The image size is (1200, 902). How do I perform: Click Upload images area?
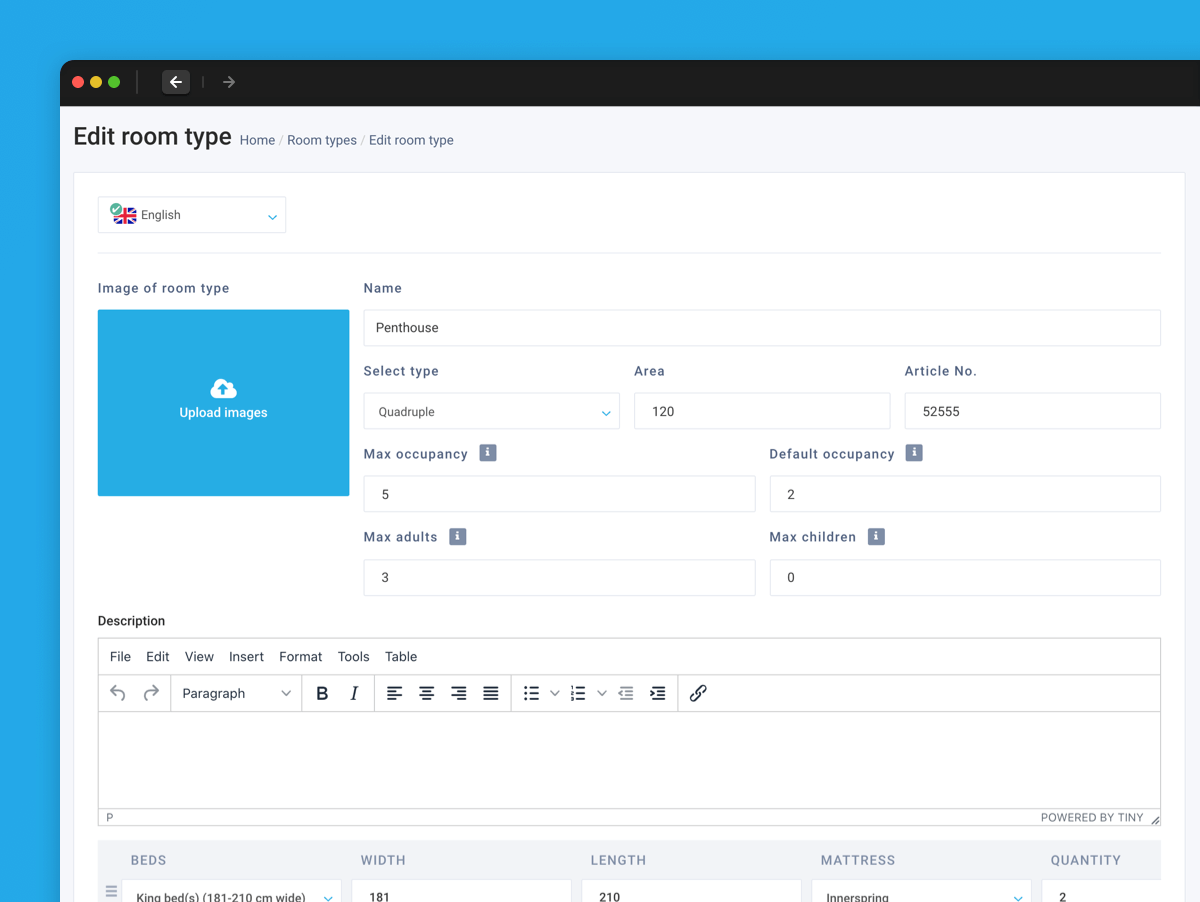pos(223,402)
